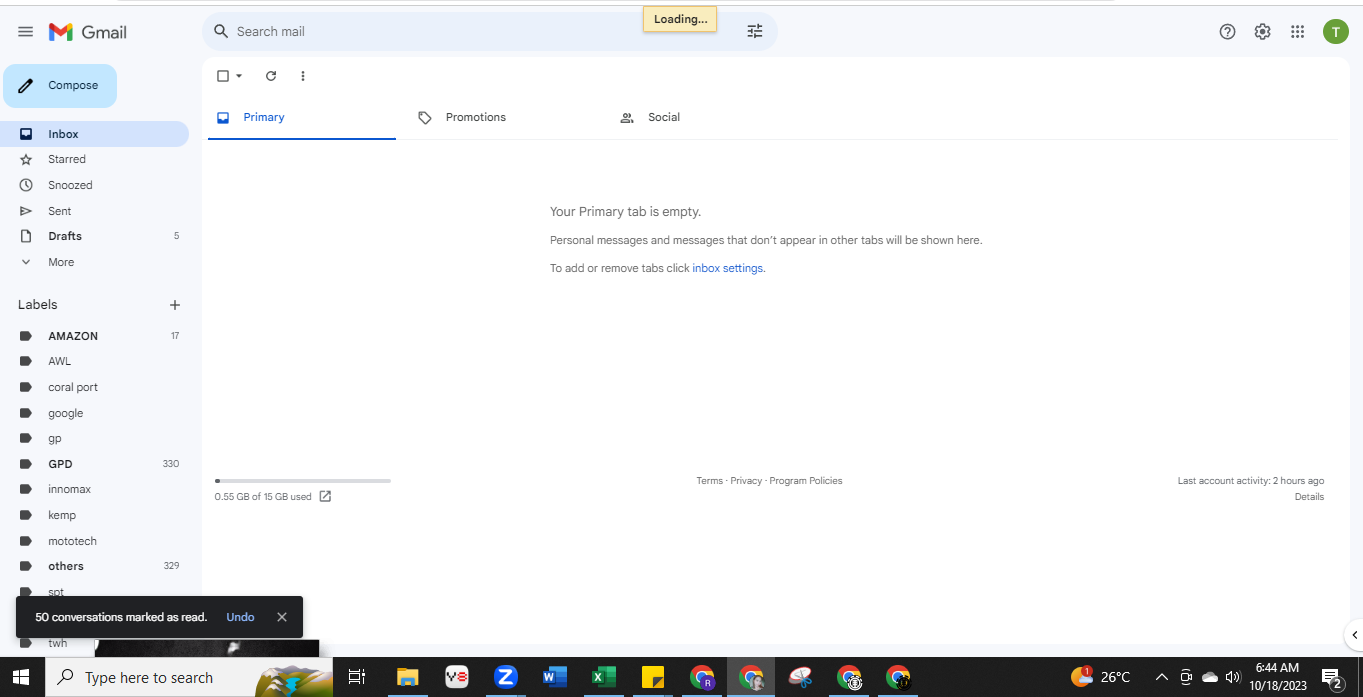
Task: Create a new label with plus icon
Action: pos(175,305)
